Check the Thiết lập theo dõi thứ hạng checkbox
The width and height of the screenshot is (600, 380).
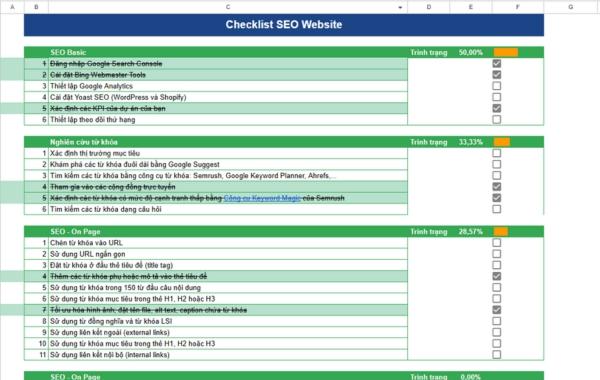[497, 119]
